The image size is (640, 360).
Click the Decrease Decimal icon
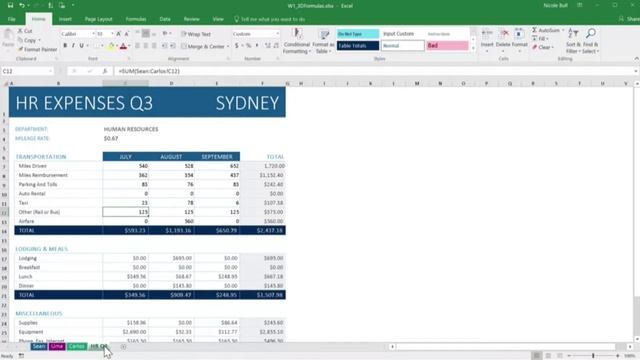[x=276, y=46]
